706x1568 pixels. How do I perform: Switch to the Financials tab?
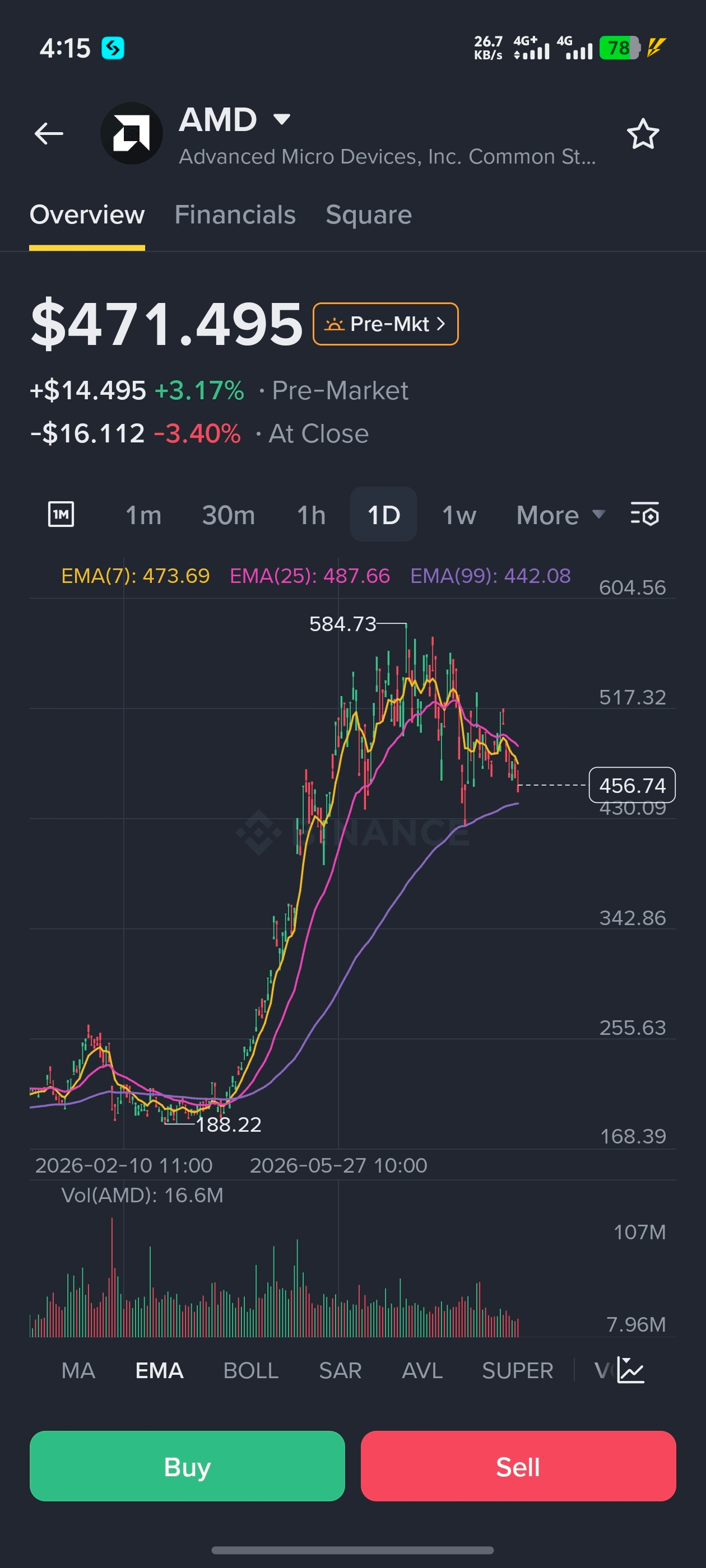tap(235, 215)
